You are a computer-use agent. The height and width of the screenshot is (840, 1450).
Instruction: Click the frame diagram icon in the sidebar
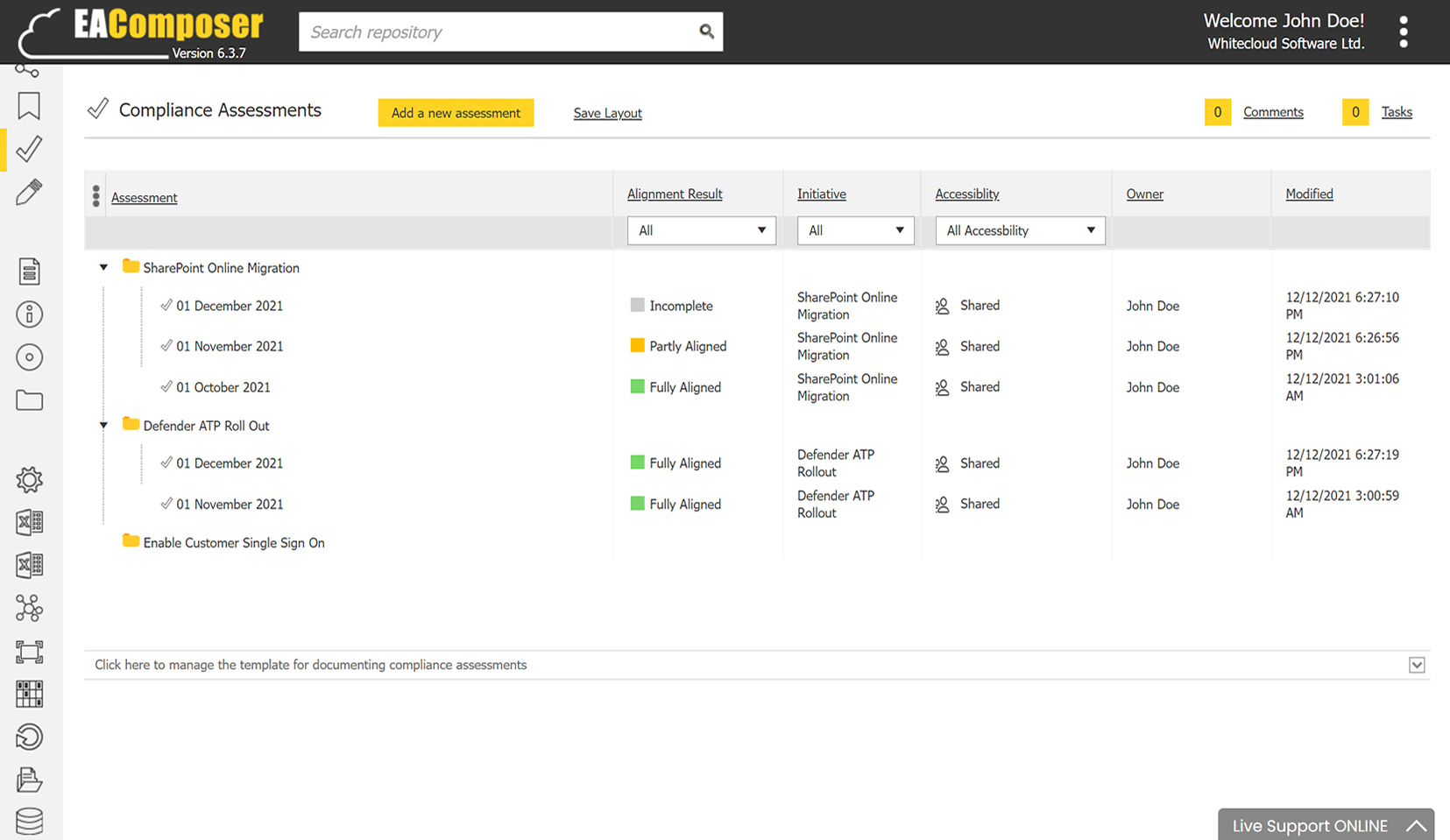point(29,652)
